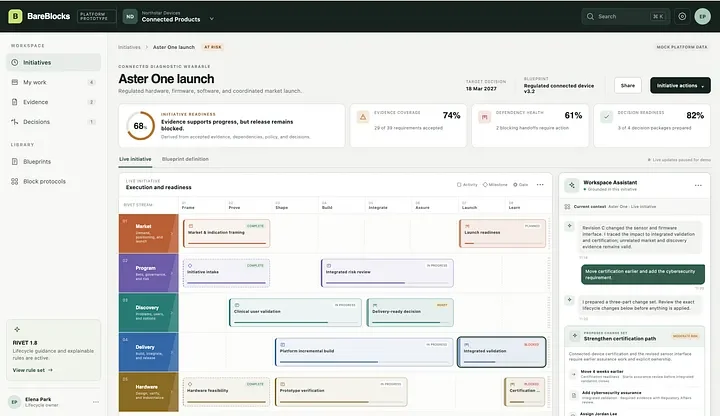Open the Initiative intake card
This screenshot has height=416, width=720.
[226, 273]
